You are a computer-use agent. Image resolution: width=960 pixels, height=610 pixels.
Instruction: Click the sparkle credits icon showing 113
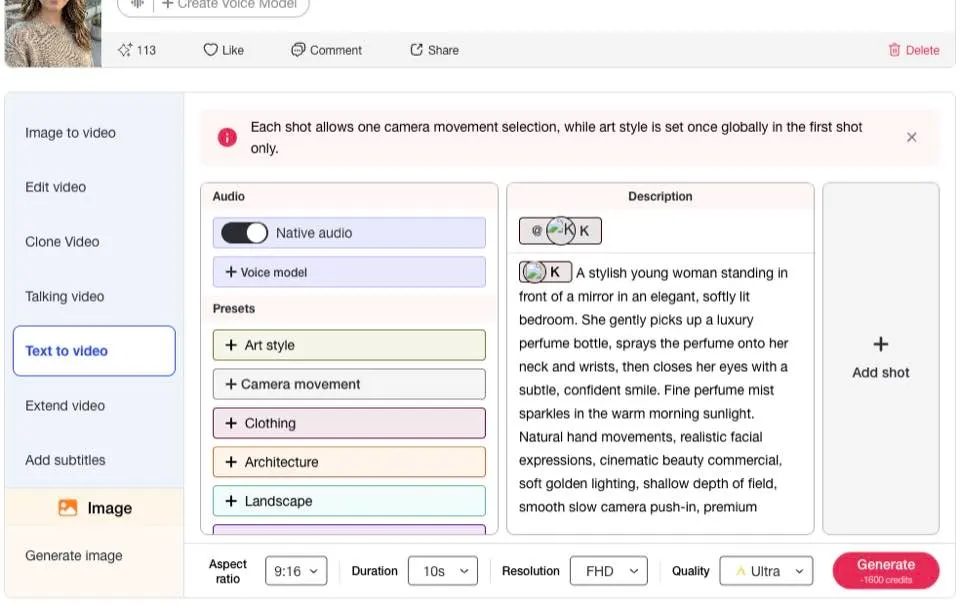125,50
